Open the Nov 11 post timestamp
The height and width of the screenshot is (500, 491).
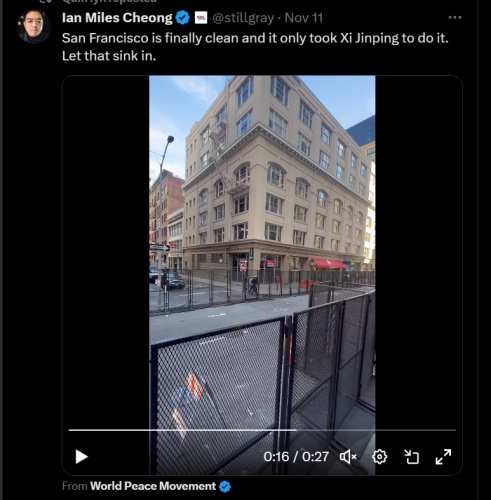(x=304, y=18)
